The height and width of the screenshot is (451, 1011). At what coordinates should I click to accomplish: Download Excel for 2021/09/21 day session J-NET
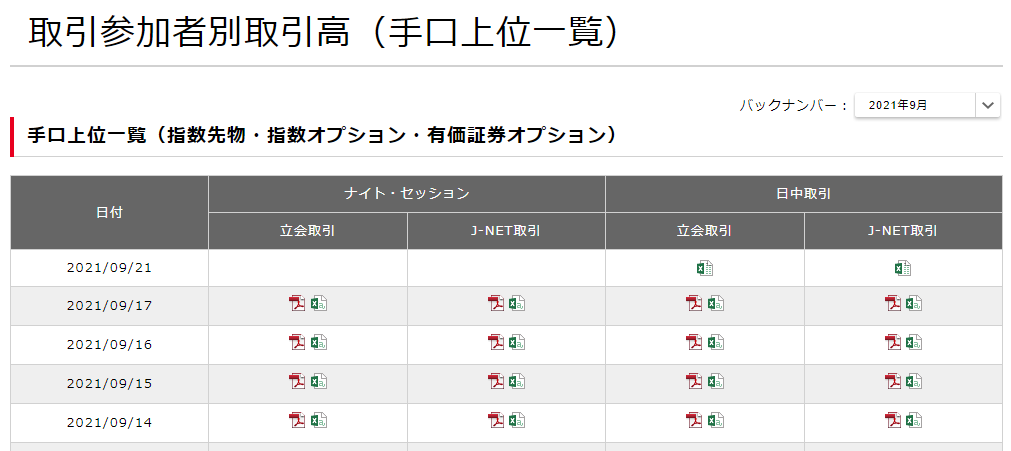(903, 268)
